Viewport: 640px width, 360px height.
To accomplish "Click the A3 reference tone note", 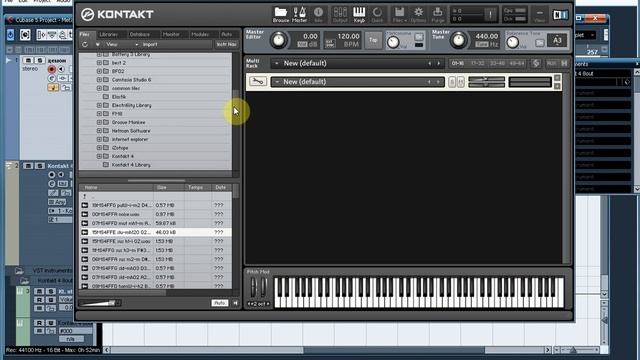I will [x=557, y=40].
